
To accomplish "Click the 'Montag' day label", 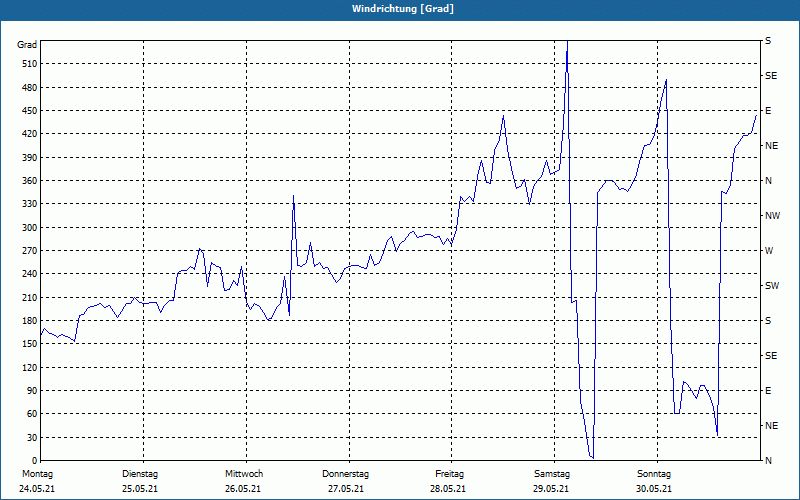I will click(37, 474).
